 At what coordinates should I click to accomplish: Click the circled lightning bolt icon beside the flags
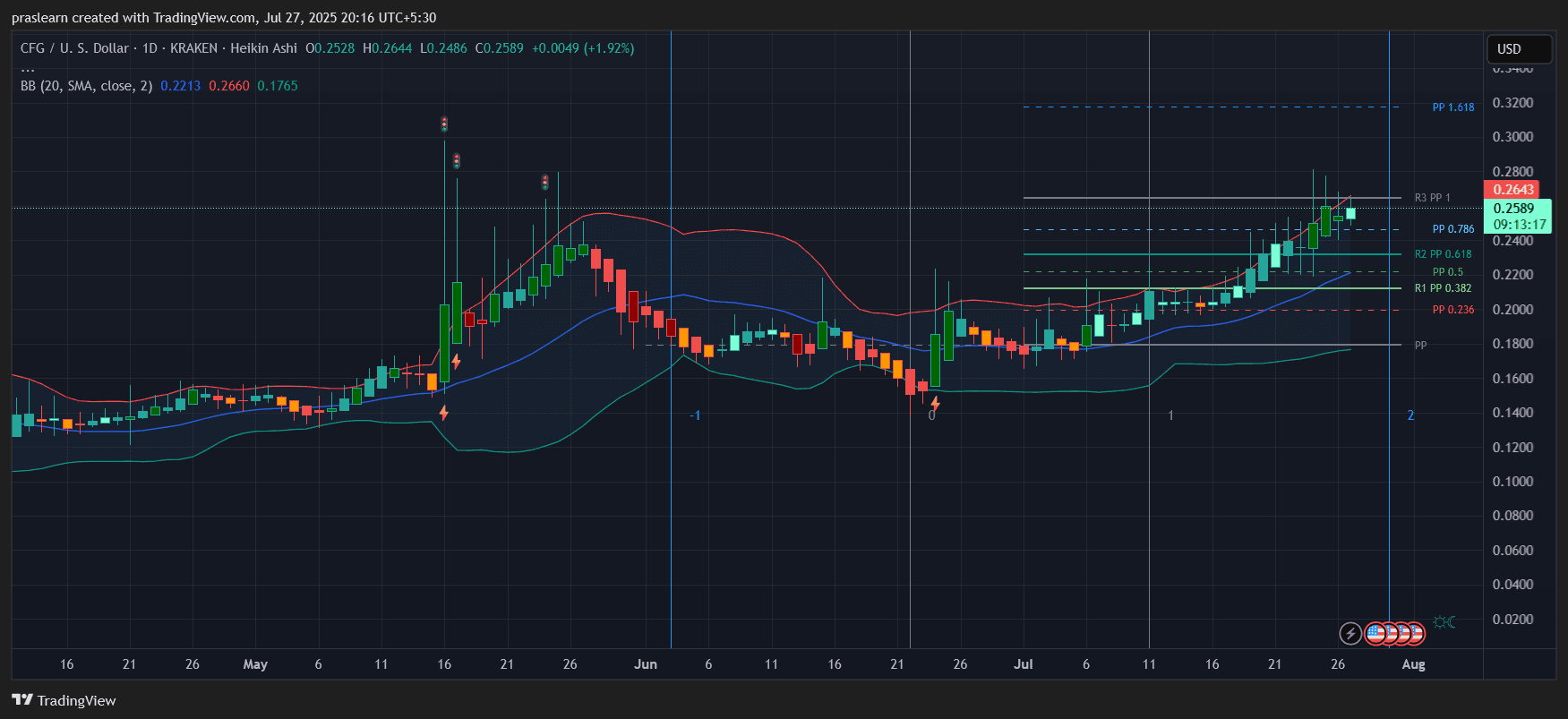tap(1350, 634)
